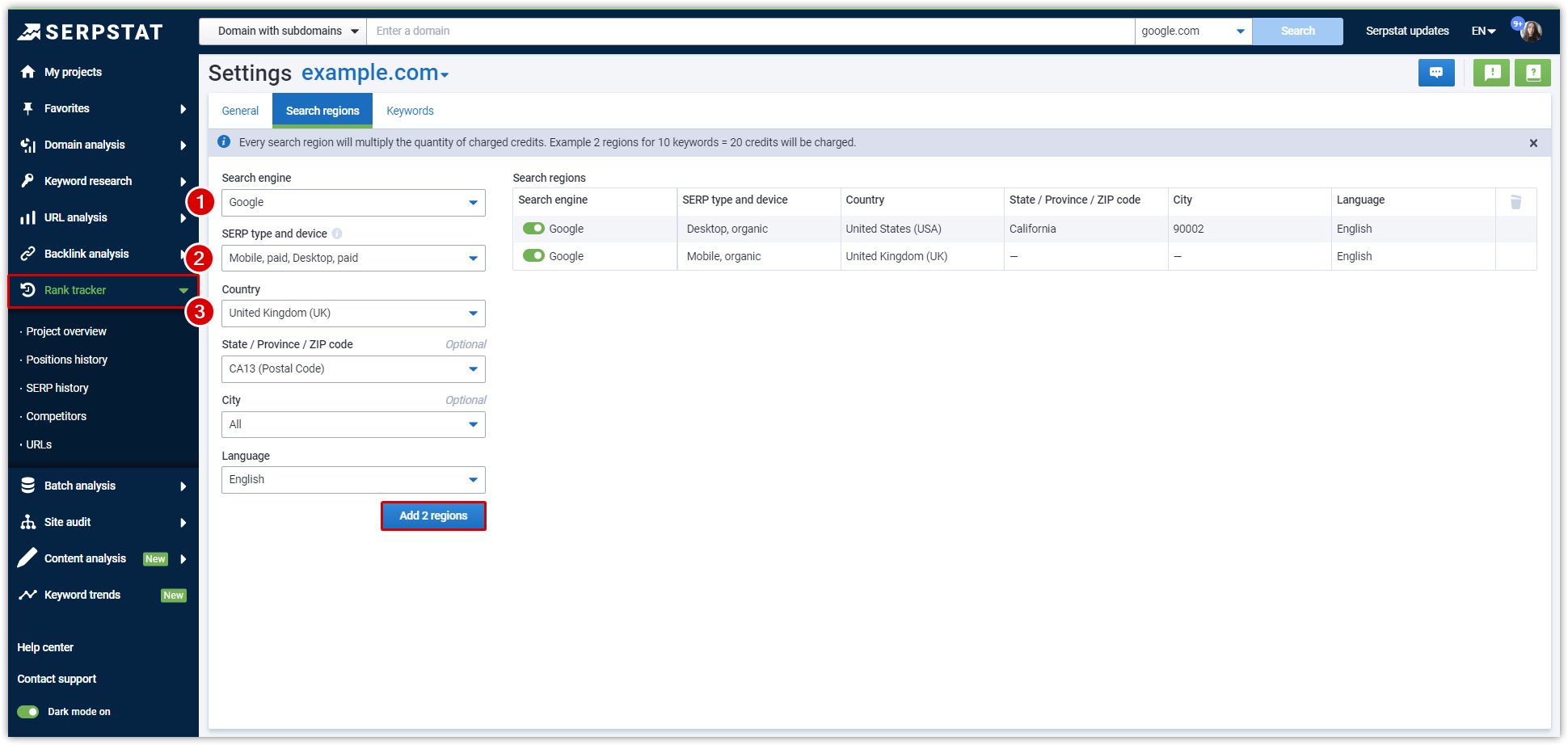Screen dimensions: 1568x745
Task: Open Serpstat updates link
Action: click(x=1407, y=32)
